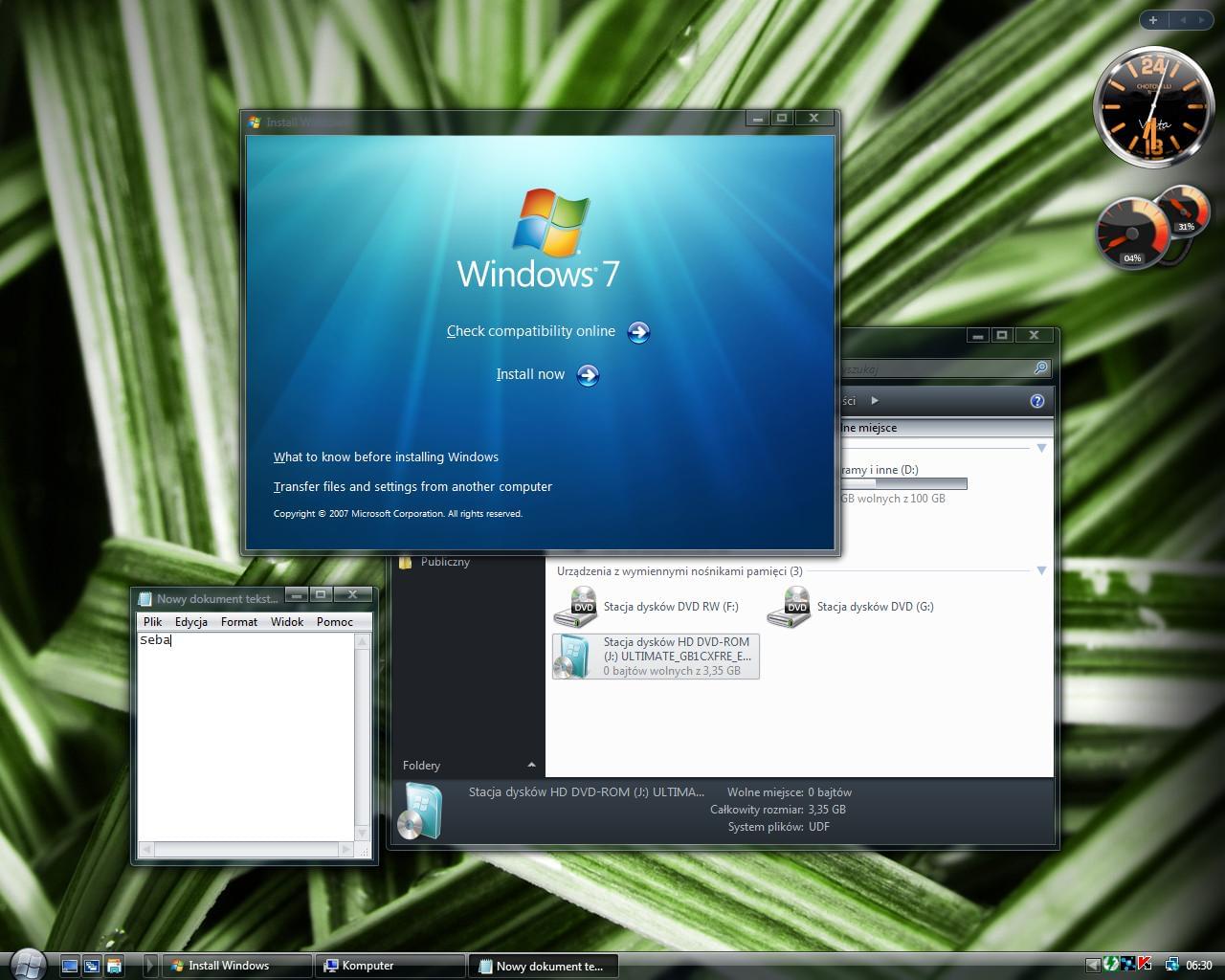The image size is (1225, 980).
Task: Click the sidebar next gadgets arrow
Action: (1203, 19)
